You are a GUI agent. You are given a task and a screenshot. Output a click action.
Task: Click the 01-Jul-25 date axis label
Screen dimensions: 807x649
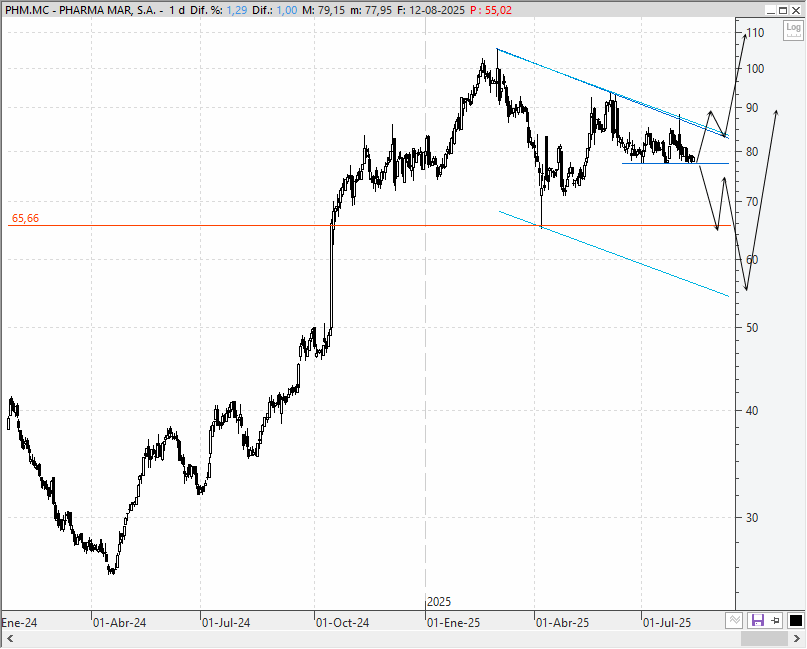667,623
